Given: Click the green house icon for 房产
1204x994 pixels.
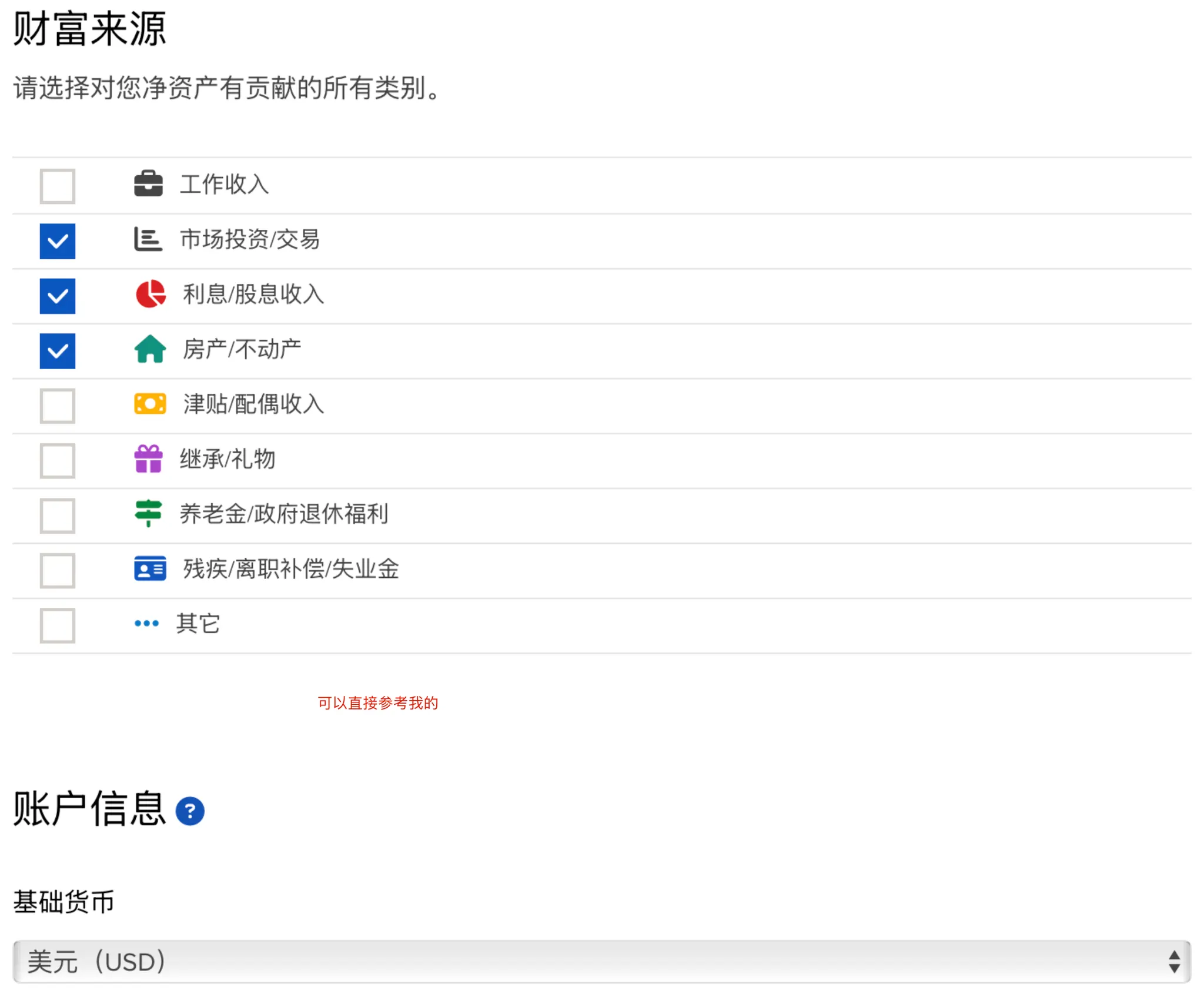Looking at the screenshot, I should click(x=150, y=349).
